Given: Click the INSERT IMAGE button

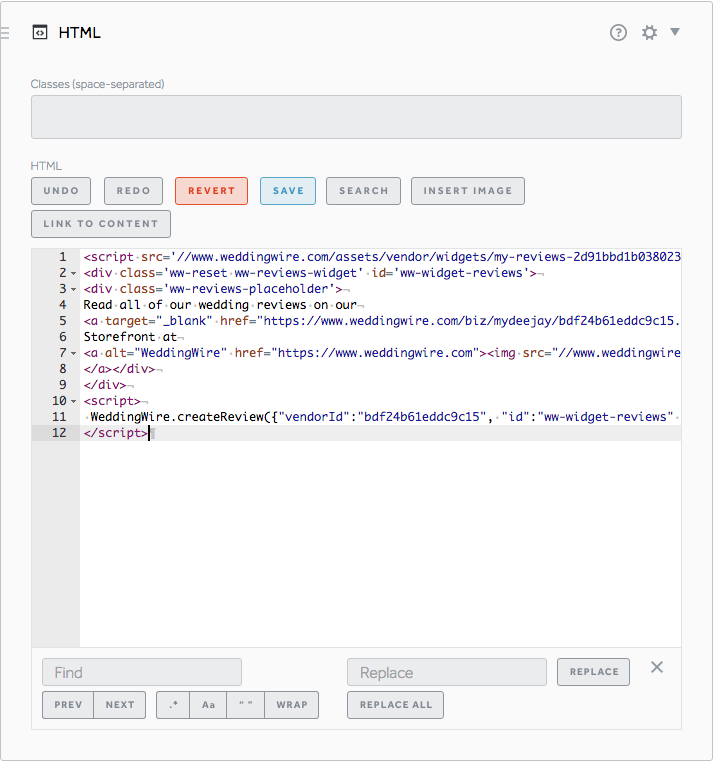Looking at the screenshot, I should pyautogui.click(x=467, y=191).
